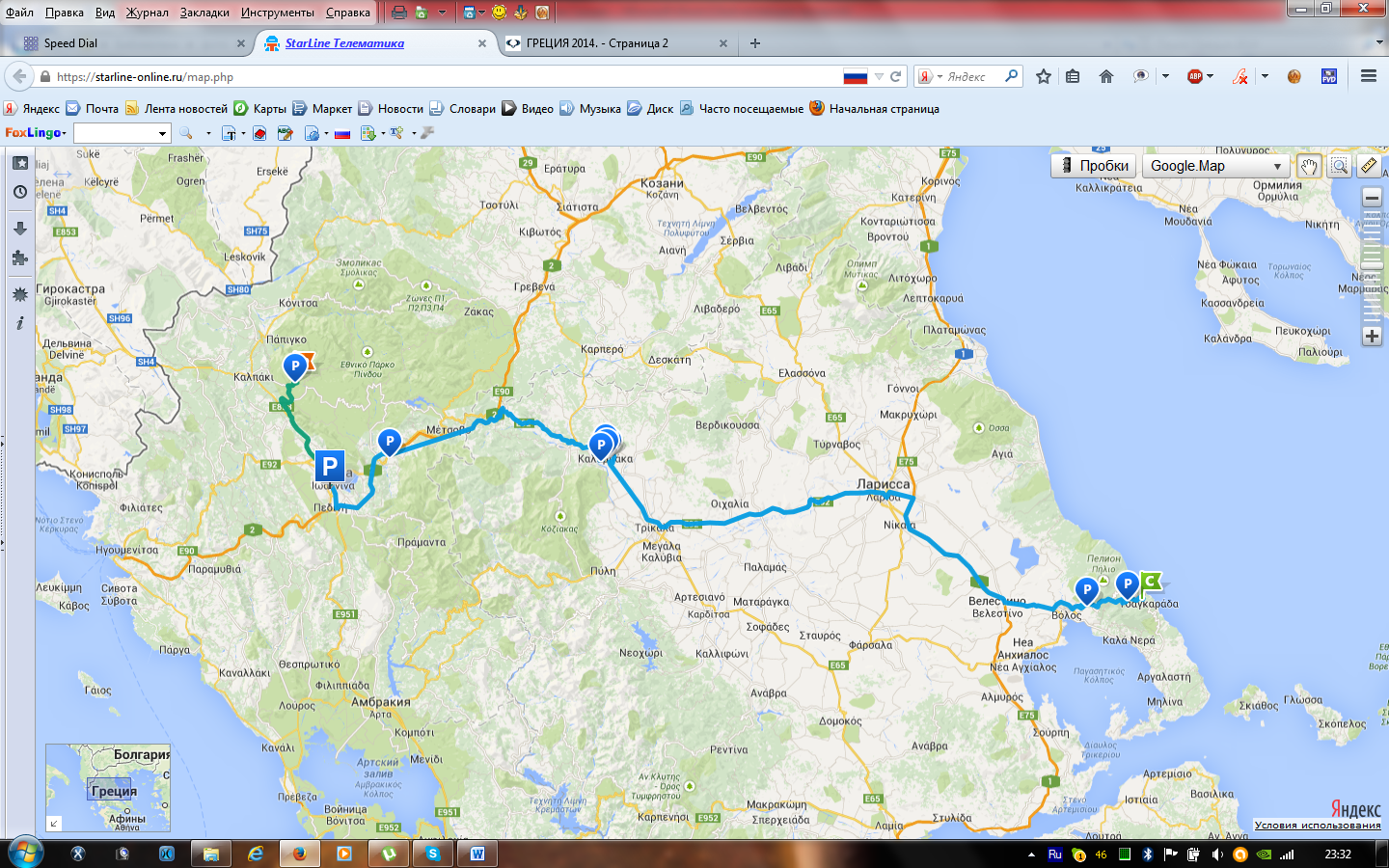This screenshot has height=868, width=1389.
Task: Open the history clock panel in left sidebar
Action: (20, 193)
